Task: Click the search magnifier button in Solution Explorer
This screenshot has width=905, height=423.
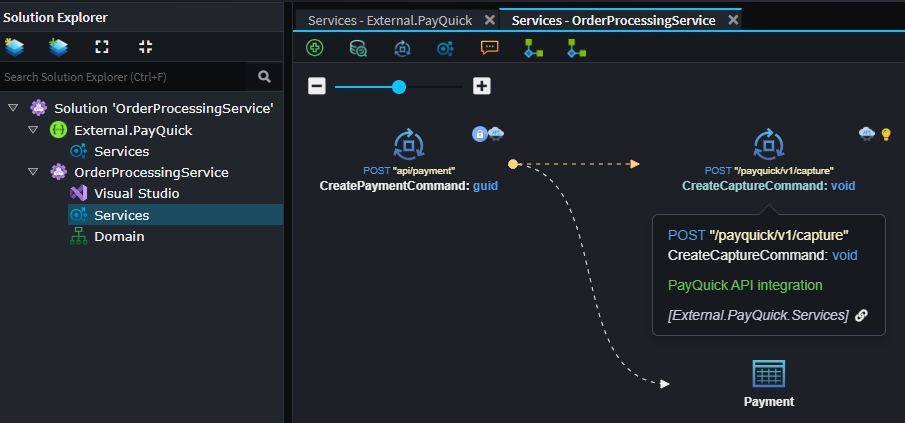Action: click(x=264, y=77)
